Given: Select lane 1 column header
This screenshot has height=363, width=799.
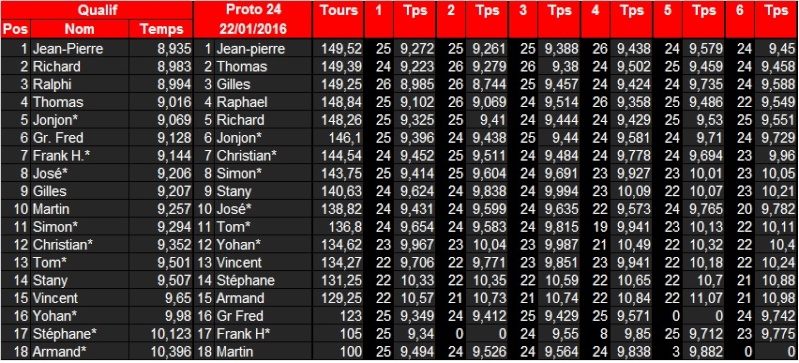Looking at the screenshot, I should (x=378, y=19).
